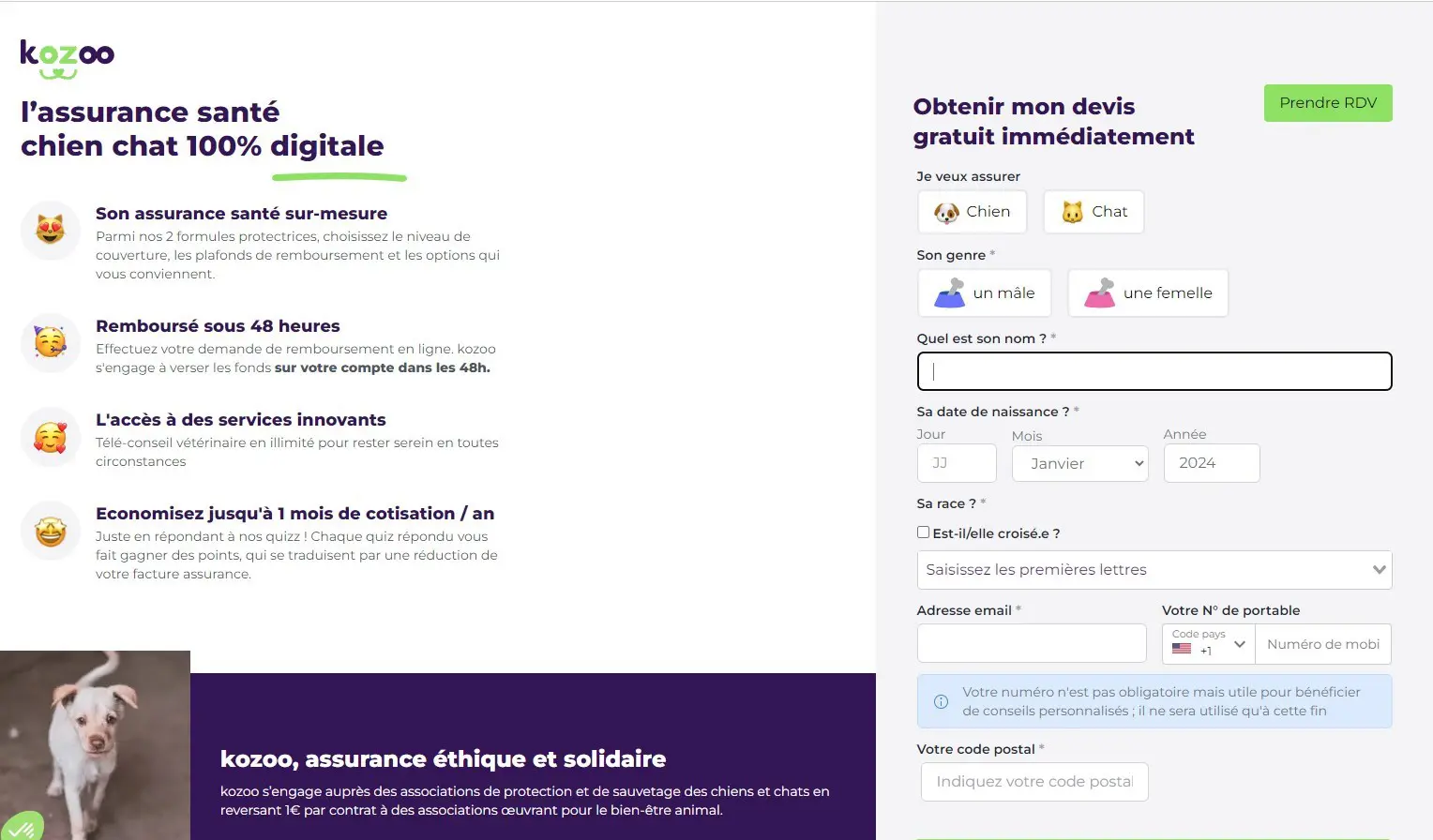Open the breed dropdown 'Saisissez les premières lettres'

(1154, 570)
